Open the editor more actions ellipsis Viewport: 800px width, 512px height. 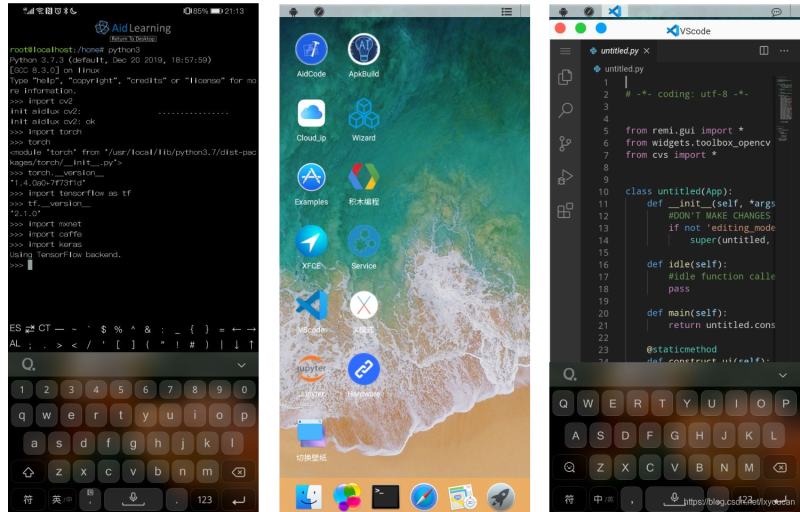(784, 50)
